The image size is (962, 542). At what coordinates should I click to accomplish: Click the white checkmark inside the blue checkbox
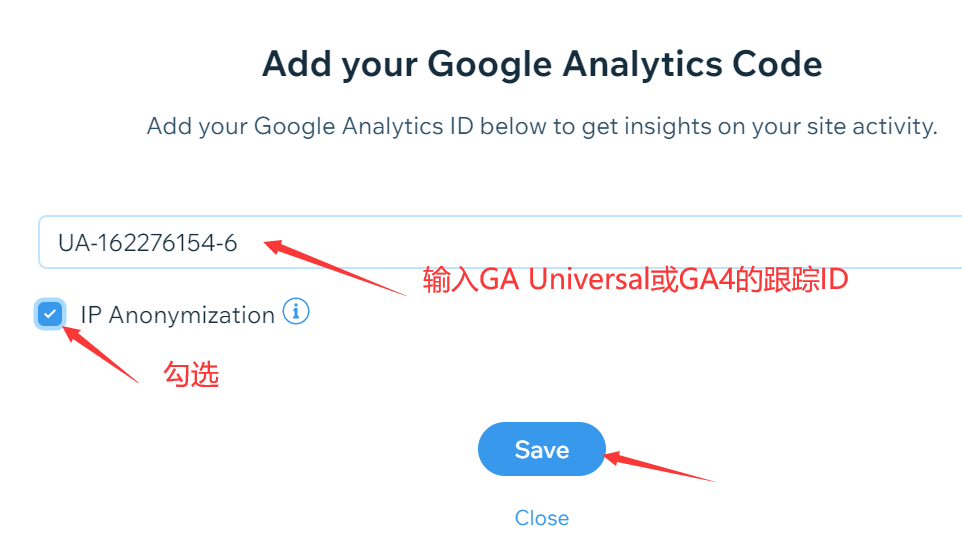pyautogui.click(x=50, y=314)
